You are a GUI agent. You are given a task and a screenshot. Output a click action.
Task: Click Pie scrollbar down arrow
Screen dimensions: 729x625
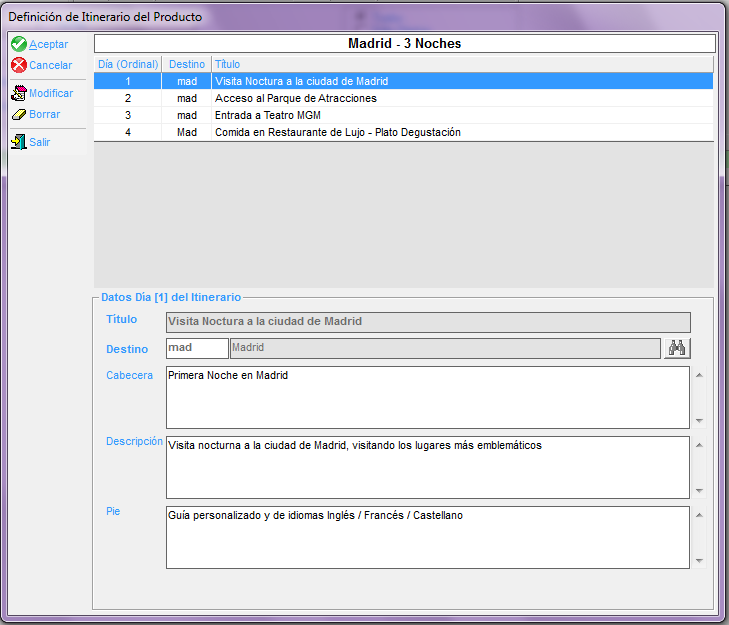point(699,561)
